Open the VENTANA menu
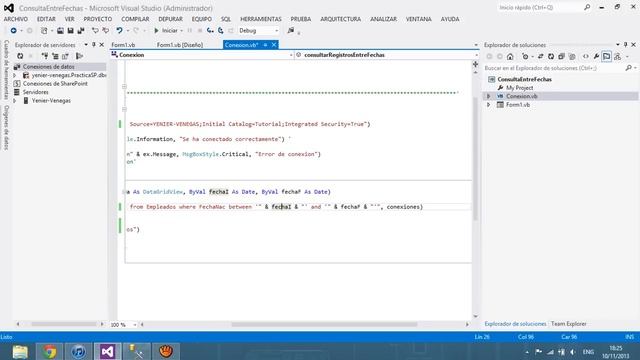This screenshot has height=360, width=640. 418,19
